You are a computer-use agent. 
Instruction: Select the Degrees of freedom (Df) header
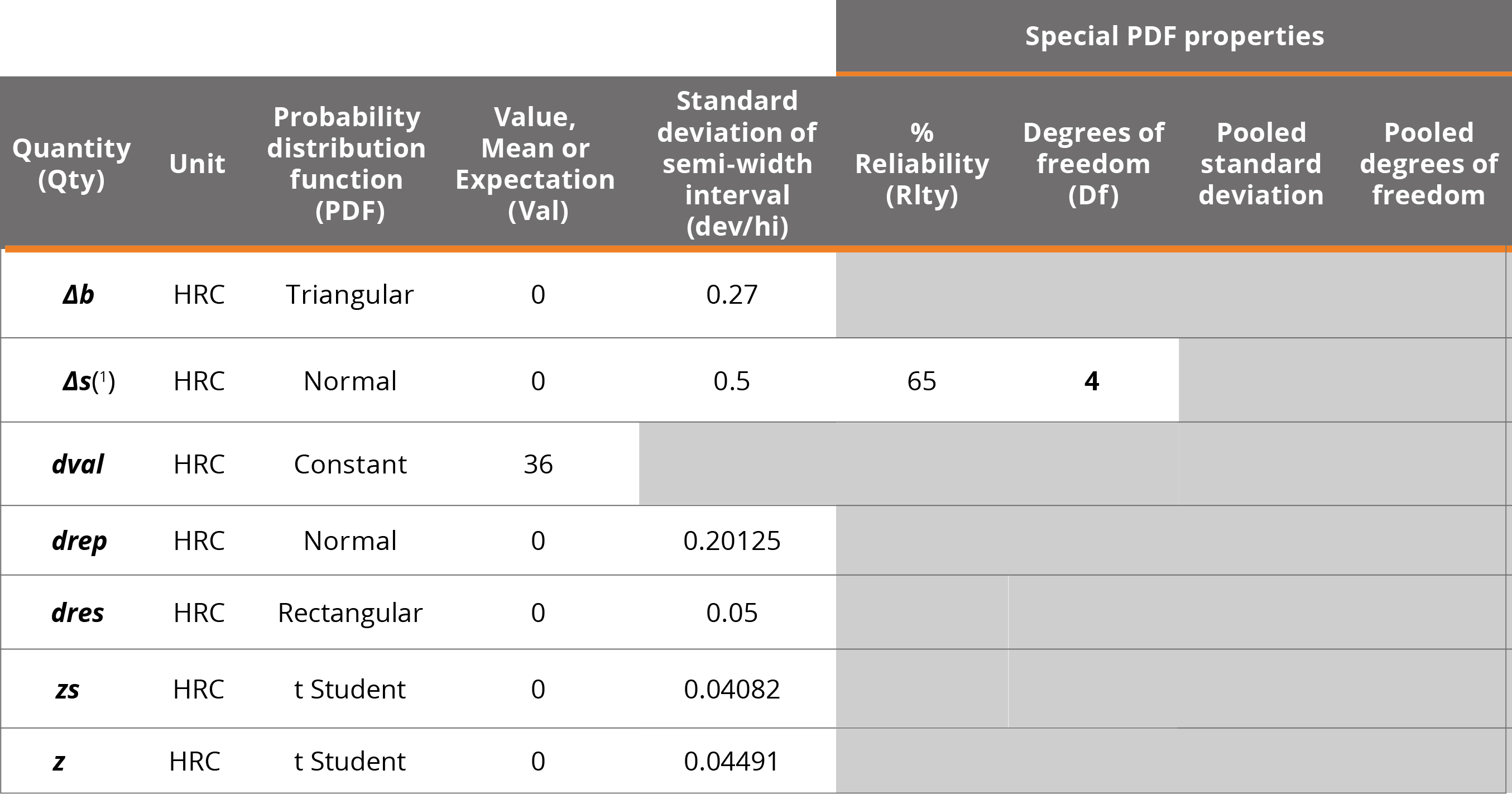(x=1093, y=163)
